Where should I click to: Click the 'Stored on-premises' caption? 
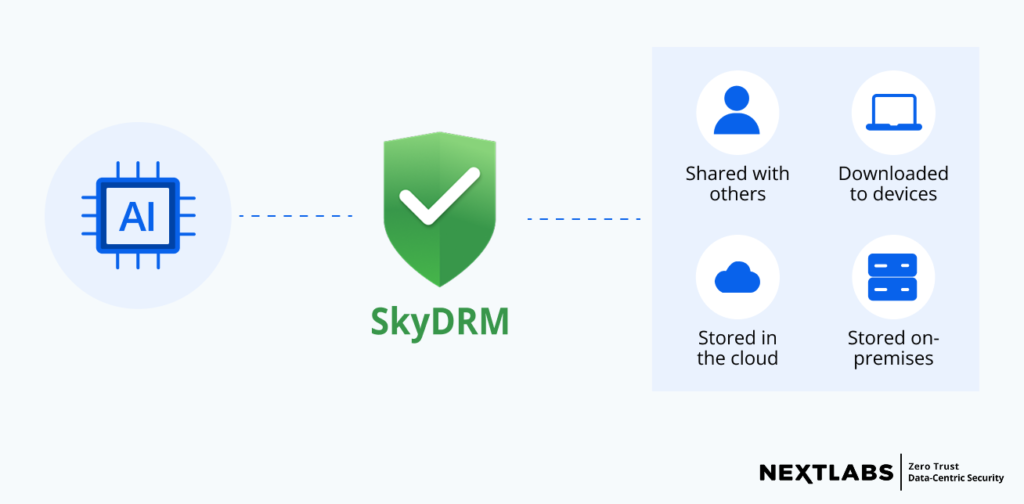[893, 348]
